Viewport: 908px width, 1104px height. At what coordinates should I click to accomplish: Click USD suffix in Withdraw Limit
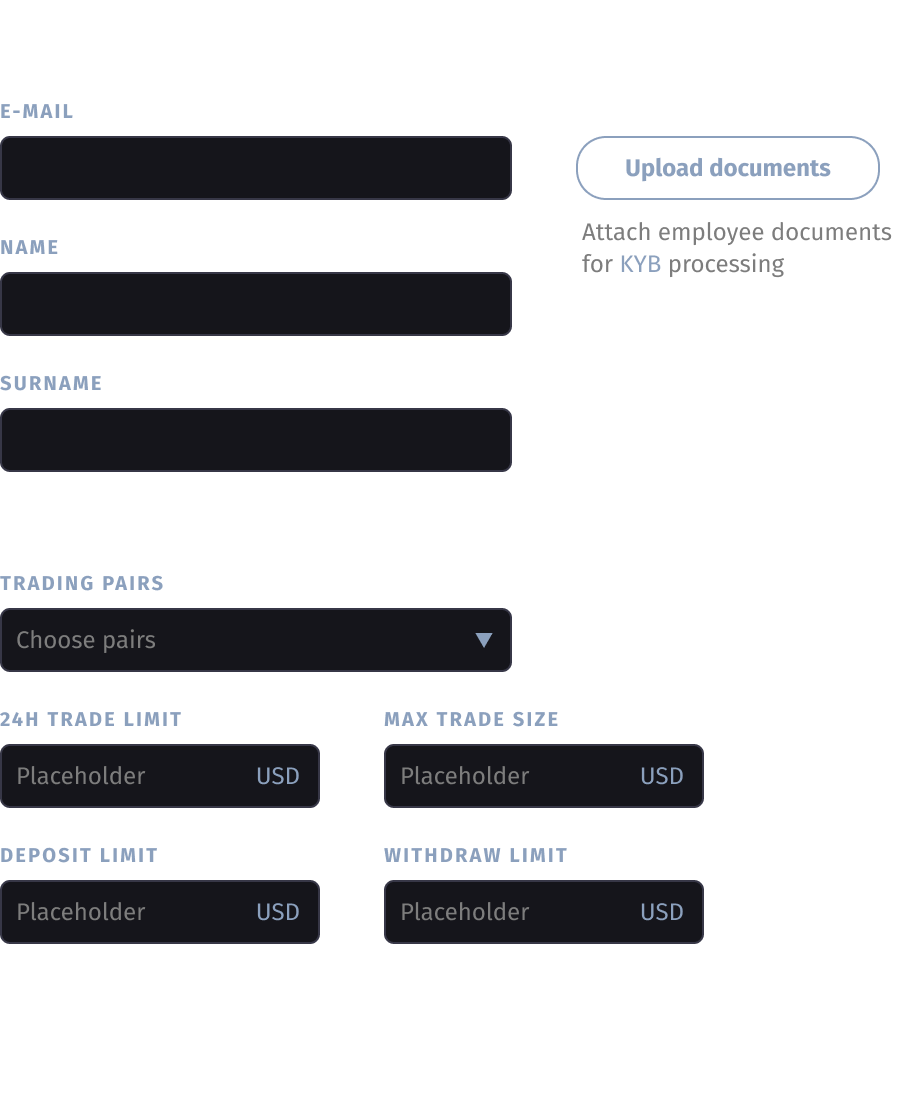coord(662,912)
